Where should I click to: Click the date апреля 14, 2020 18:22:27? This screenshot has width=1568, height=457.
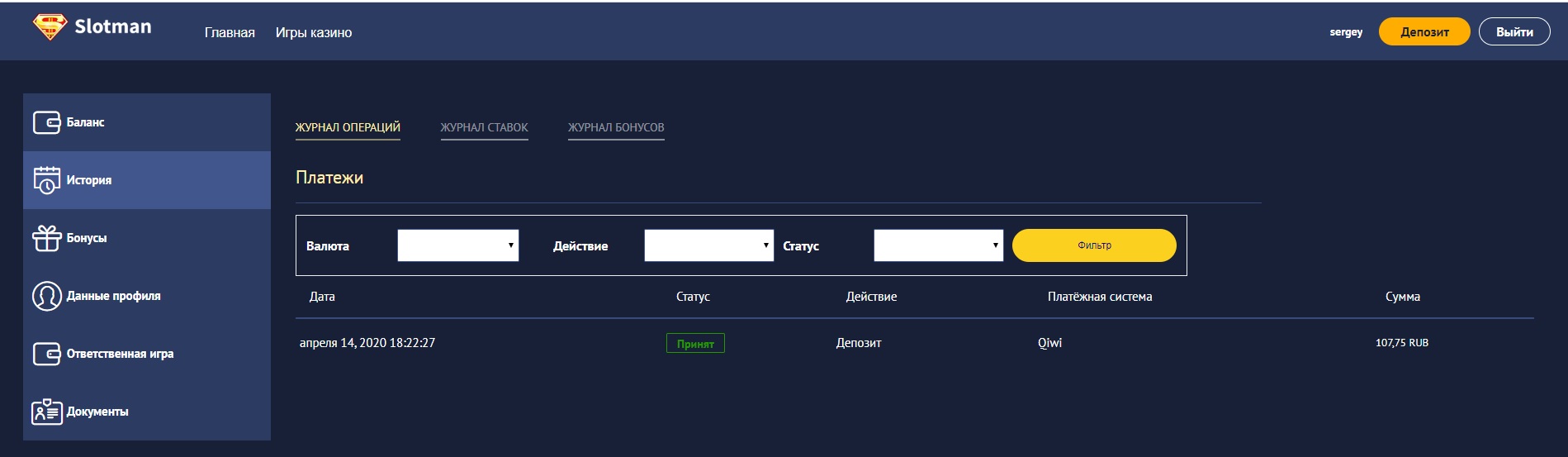367,343
